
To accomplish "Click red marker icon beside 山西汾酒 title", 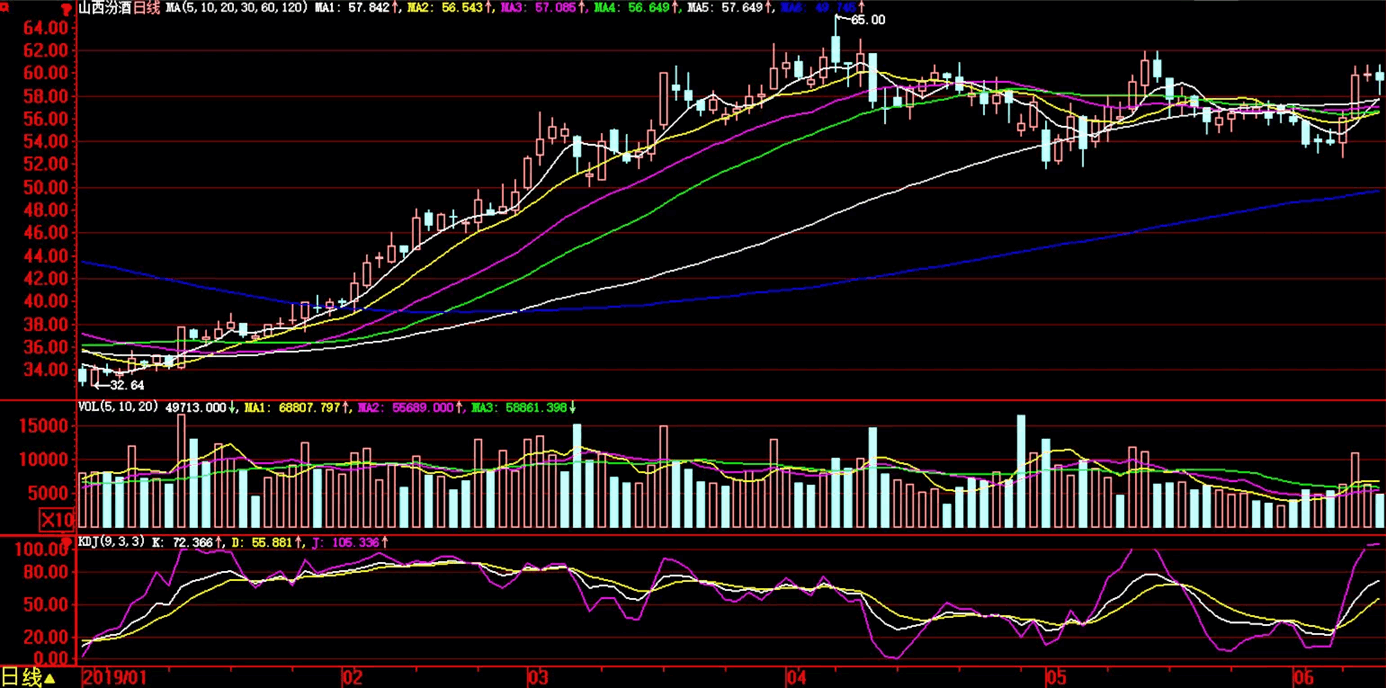I will click(x=67, y=9).
